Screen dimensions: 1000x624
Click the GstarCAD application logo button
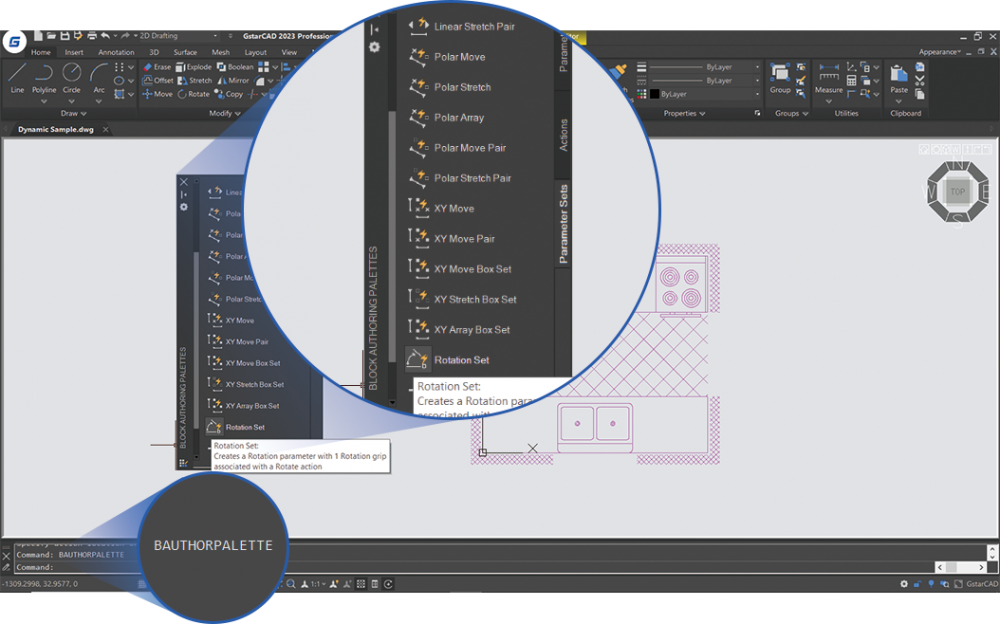click(14, 42)
